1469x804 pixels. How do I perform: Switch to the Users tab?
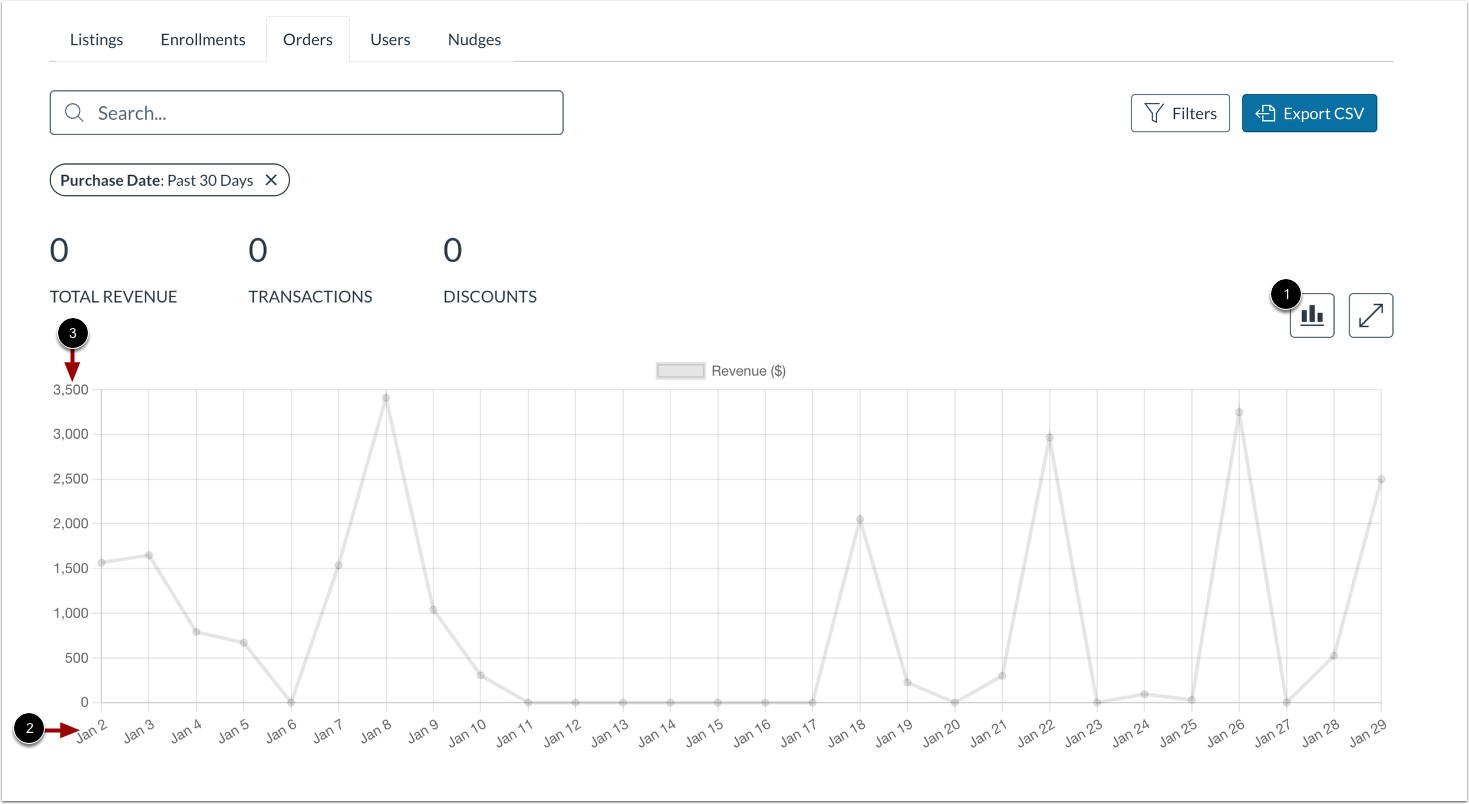390,40
